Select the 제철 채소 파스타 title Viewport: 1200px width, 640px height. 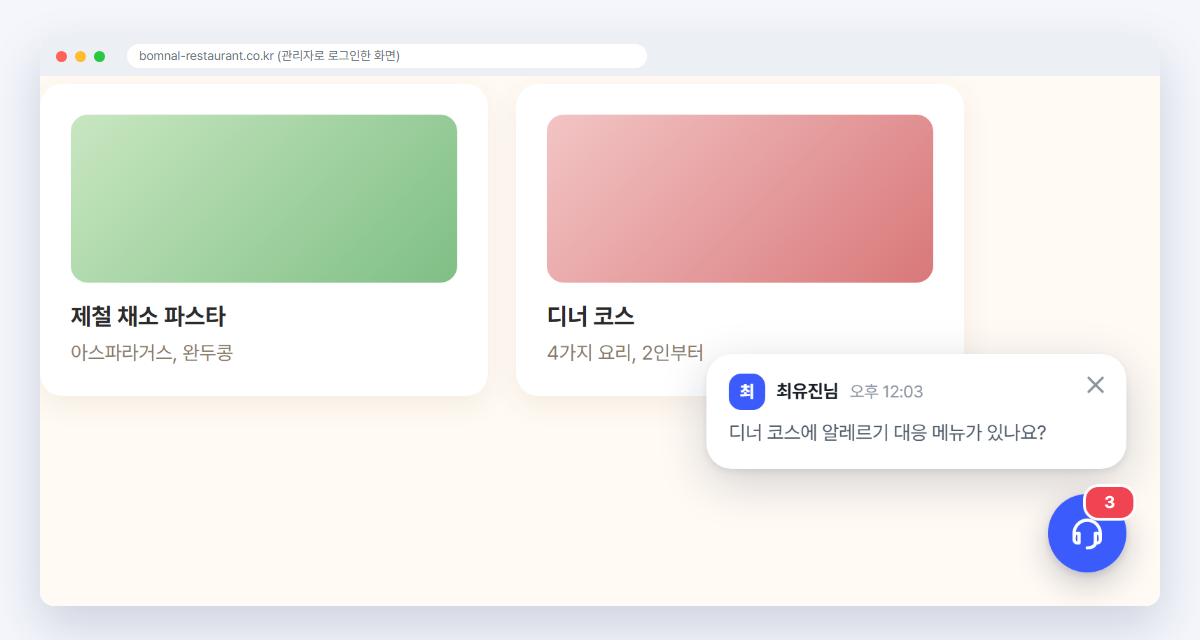pyautogui.click(x=148, y=317)
